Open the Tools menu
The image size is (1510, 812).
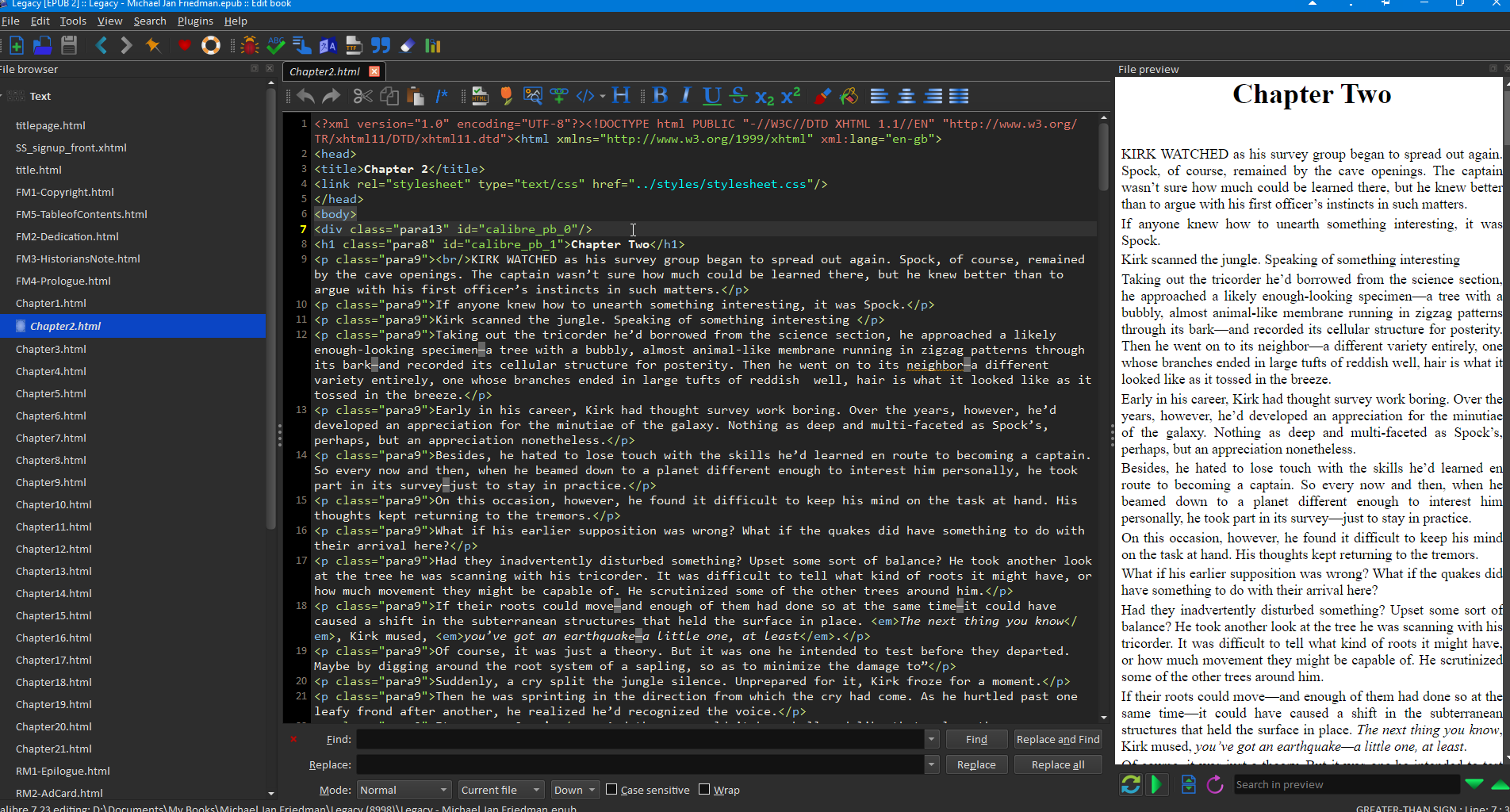pyautogui.click(x=73, y=21)
